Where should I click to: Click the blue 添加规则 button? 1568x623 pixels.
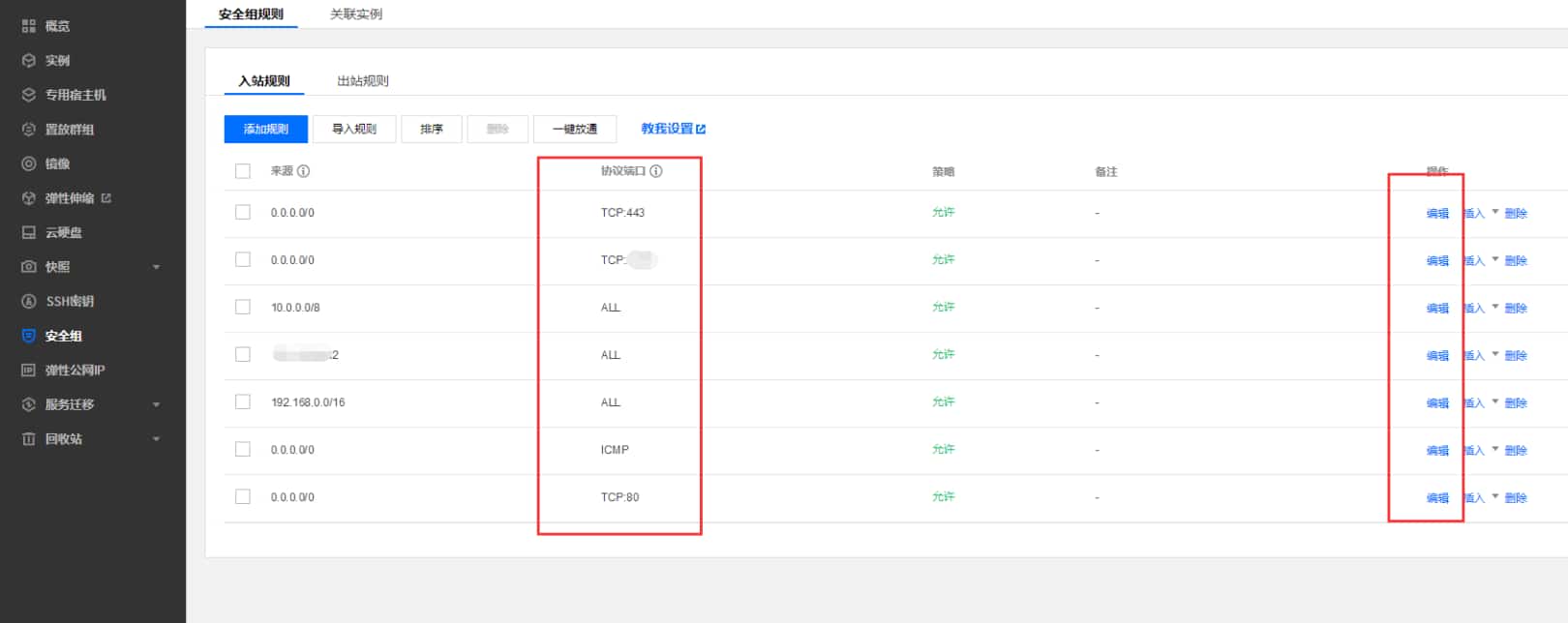point(266,129)
